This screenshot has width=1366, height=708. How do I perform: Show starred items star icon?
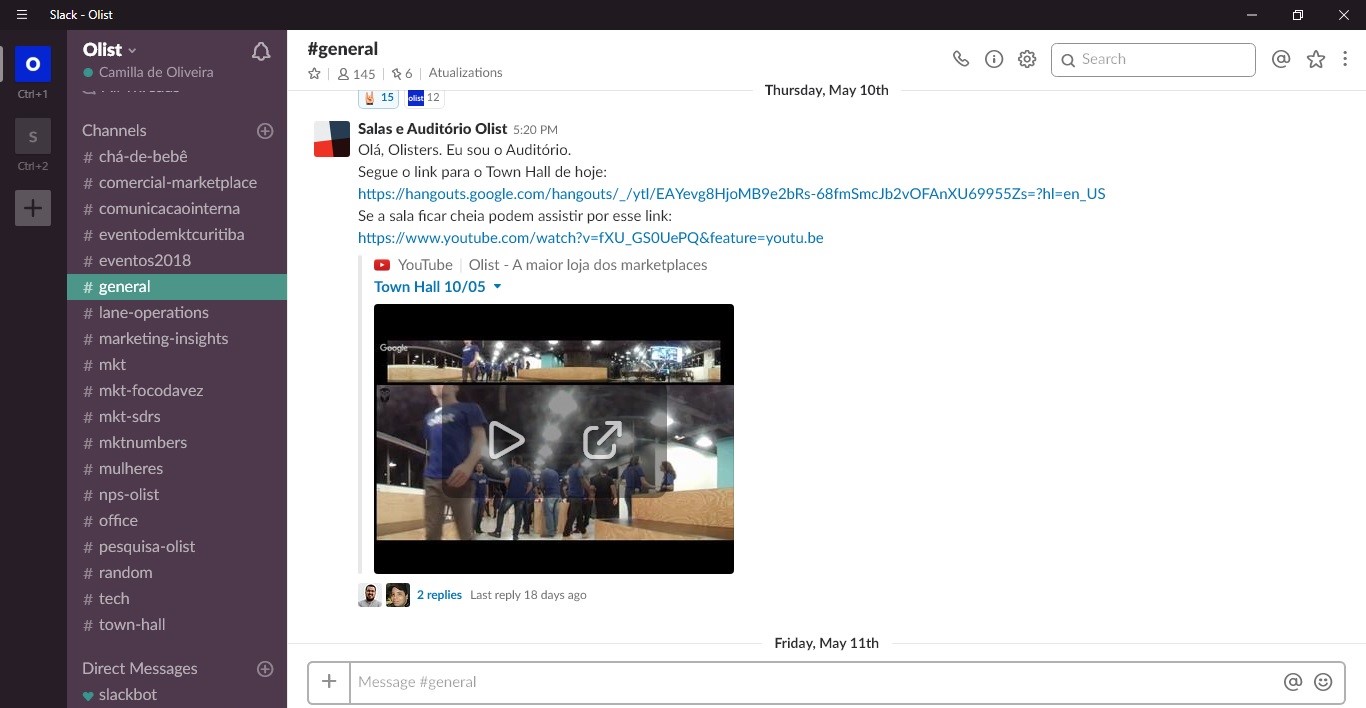click(1316, 59)
